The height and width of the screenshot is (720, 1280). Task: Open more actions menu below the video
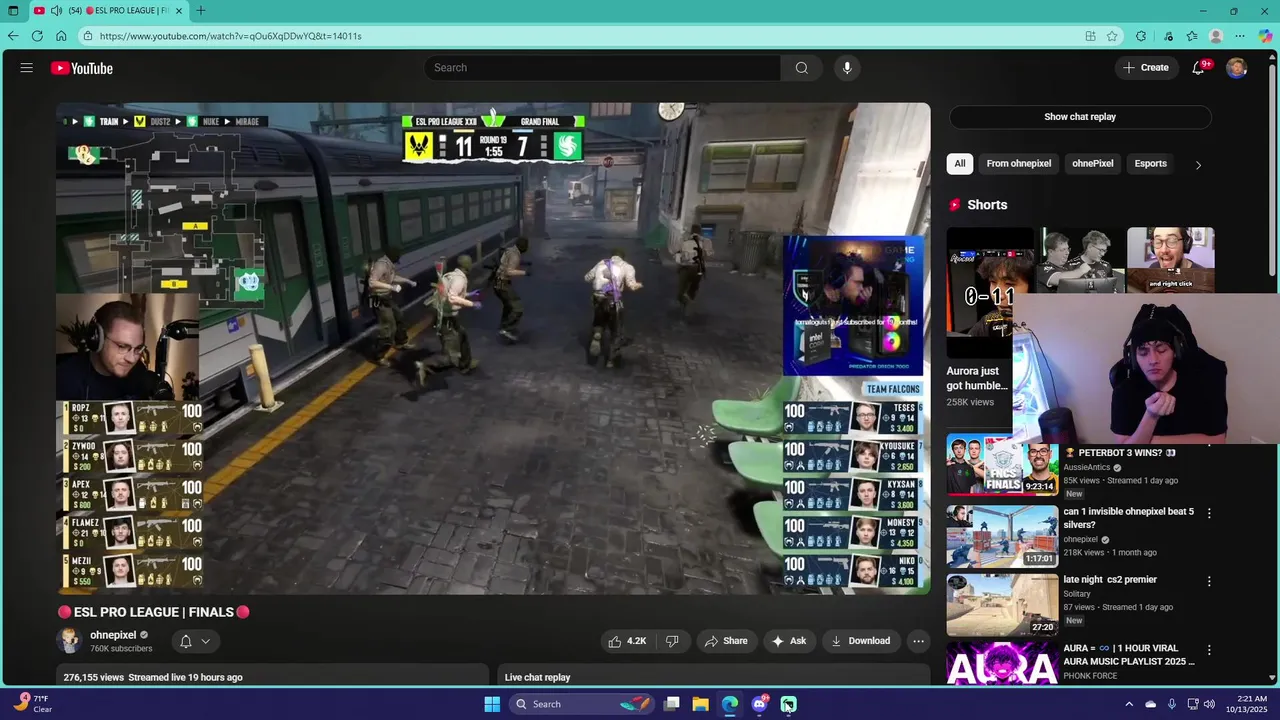click(x=918, y=641)
